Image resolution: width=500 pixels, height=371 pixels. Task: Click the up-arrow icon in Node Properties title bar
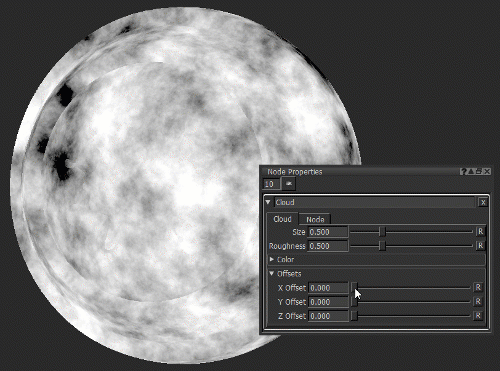tap(470, 171)
